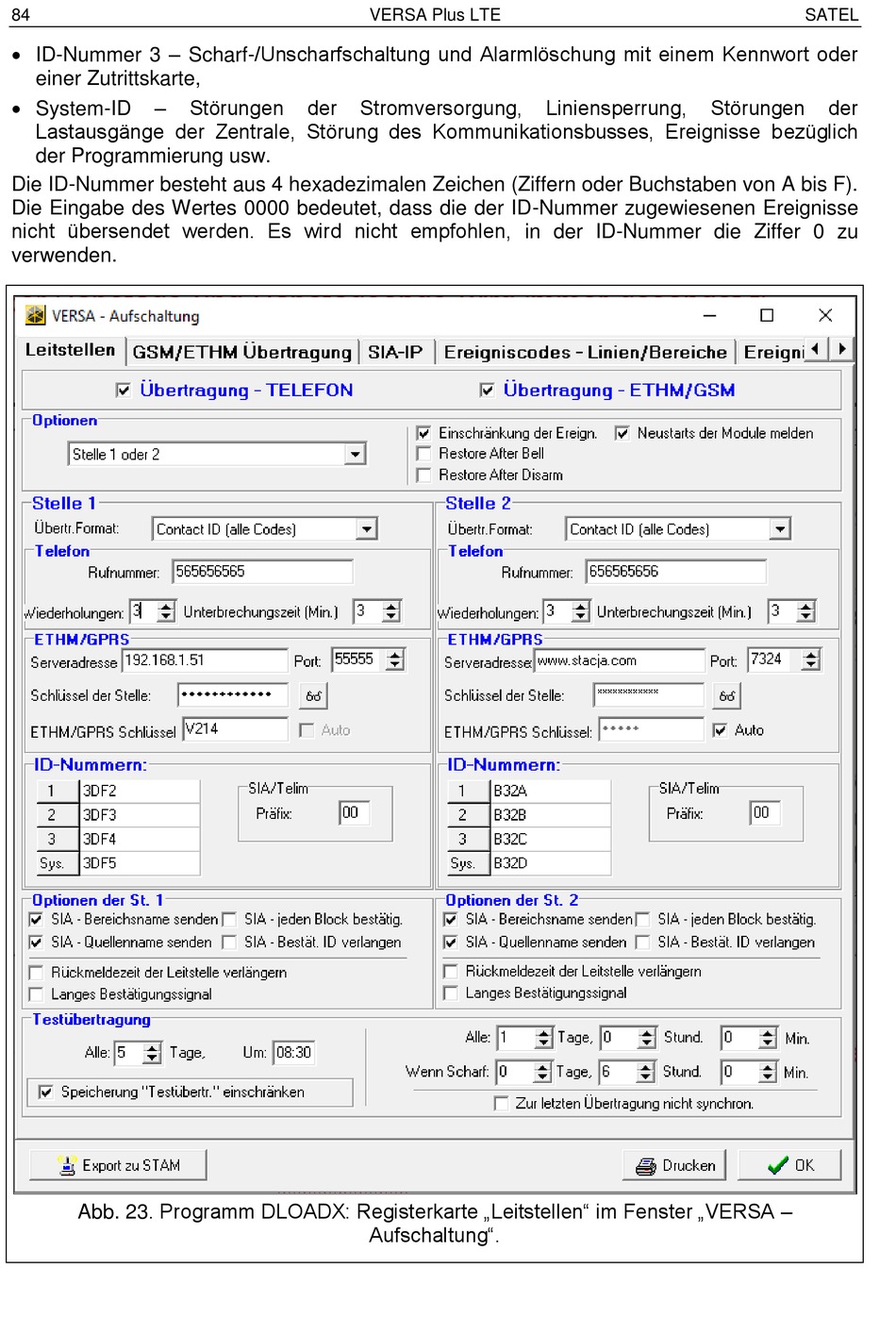Select ID-Nummer 3DF2 cell
The image size is (896, 1318).
coord(140,791)
